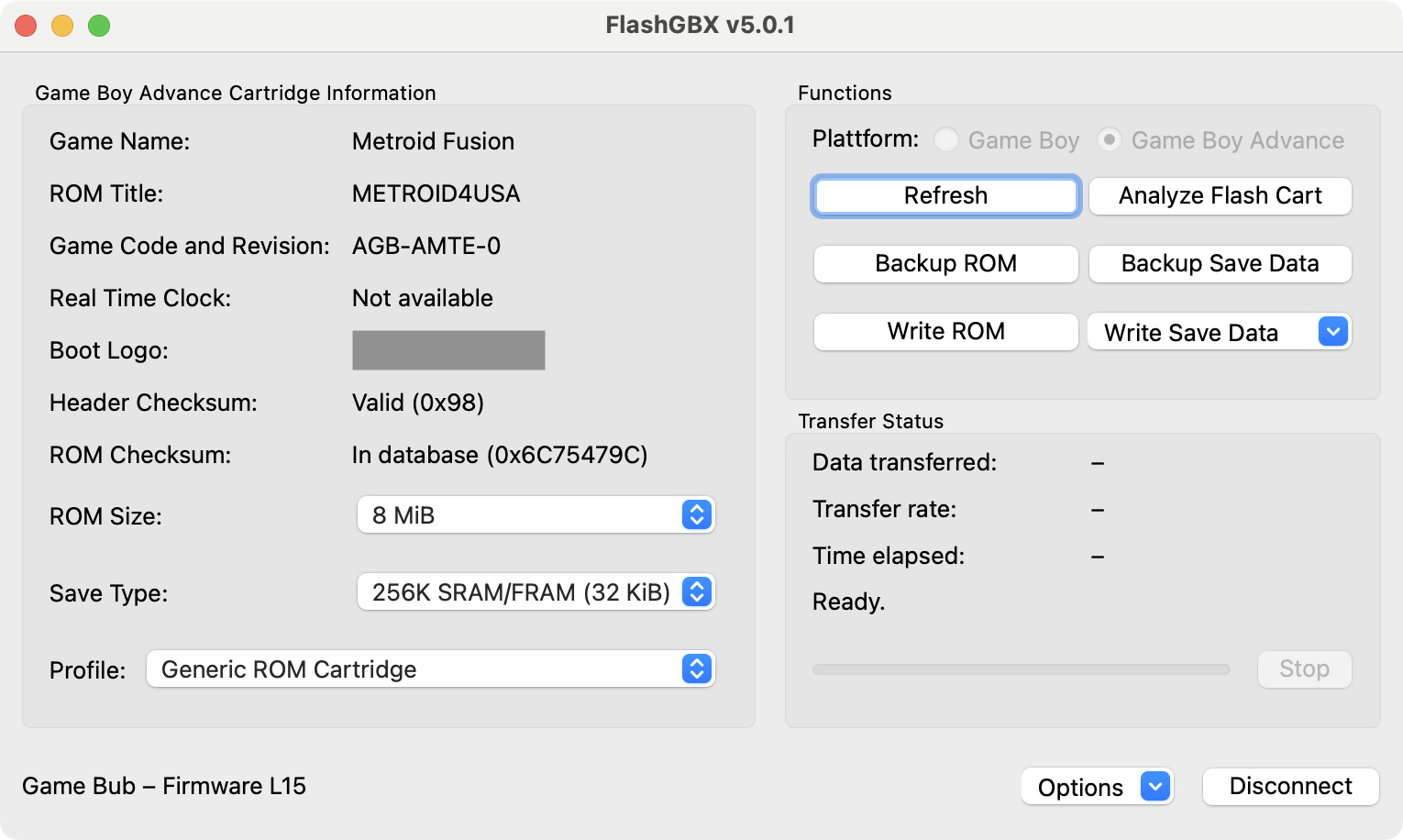Click the Header Checksum: label
1403x840 pixels.
(x=153, y=403)
